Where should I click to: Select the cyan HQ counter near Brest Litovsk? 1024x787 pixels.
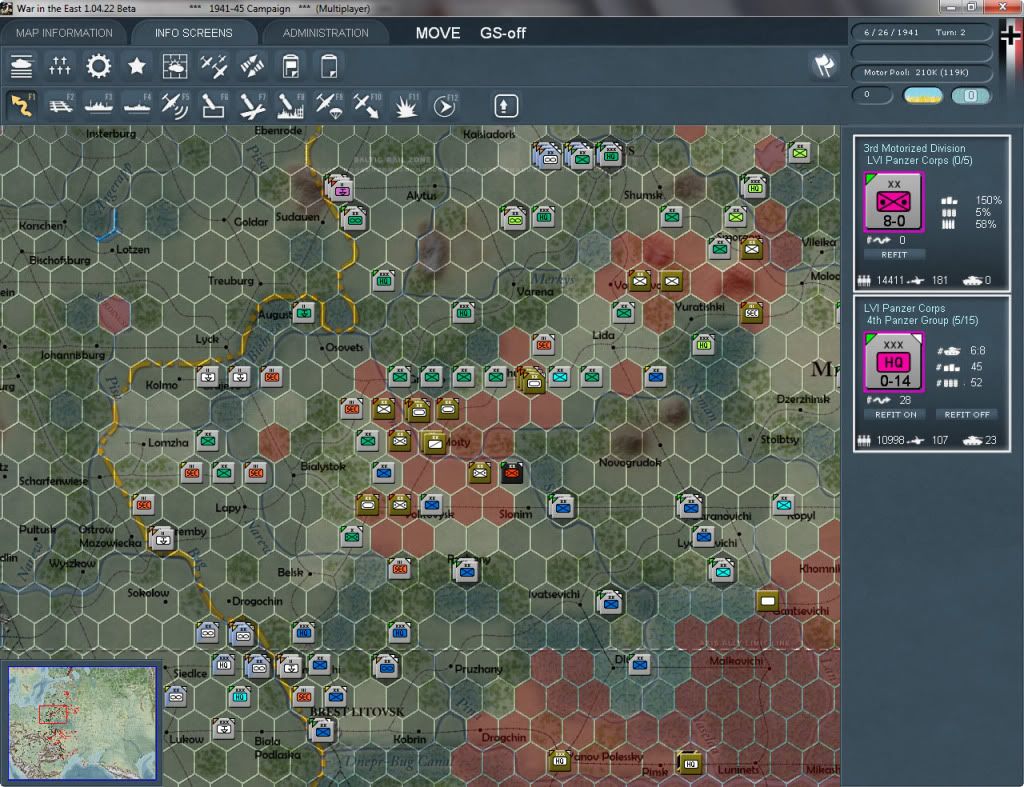coord(240,696)
